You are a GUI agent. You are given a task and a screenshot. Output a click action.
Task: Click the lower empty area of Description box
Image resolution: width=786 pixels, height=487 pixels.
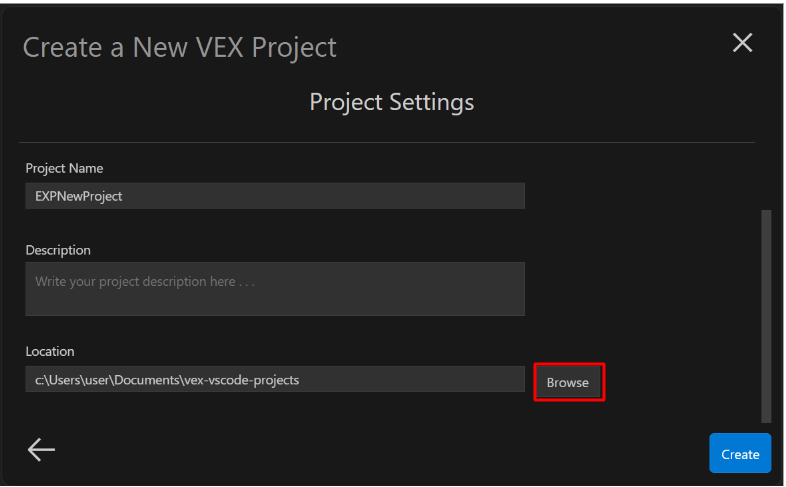click(274, 304)
